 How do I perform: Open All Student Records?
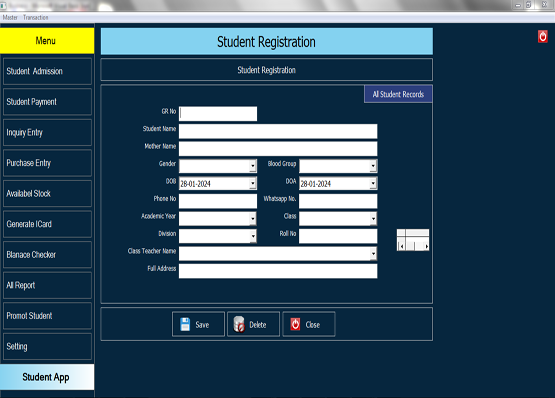coord(398,94)
